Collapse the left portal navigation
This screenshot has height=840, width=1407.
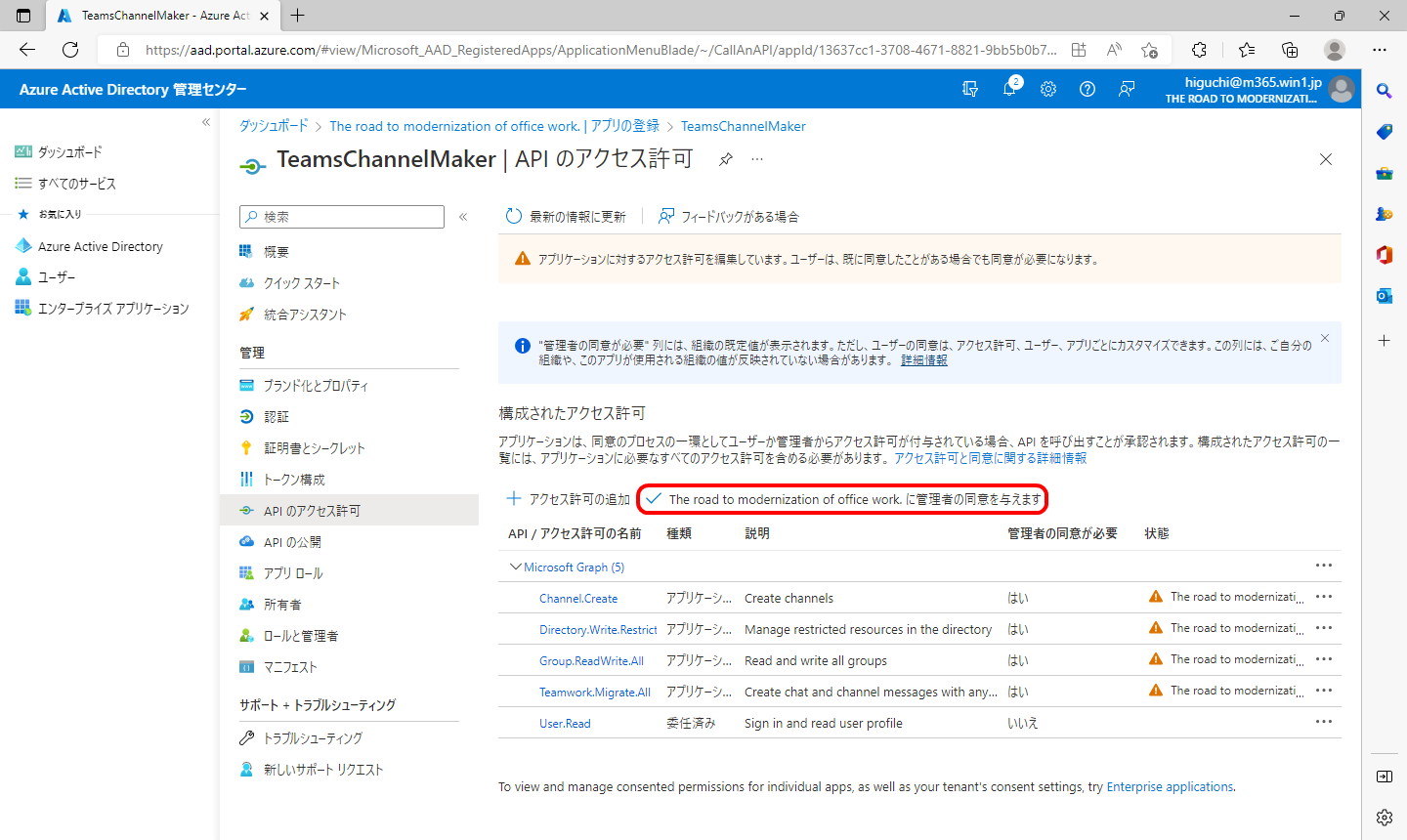click(206, 122)
